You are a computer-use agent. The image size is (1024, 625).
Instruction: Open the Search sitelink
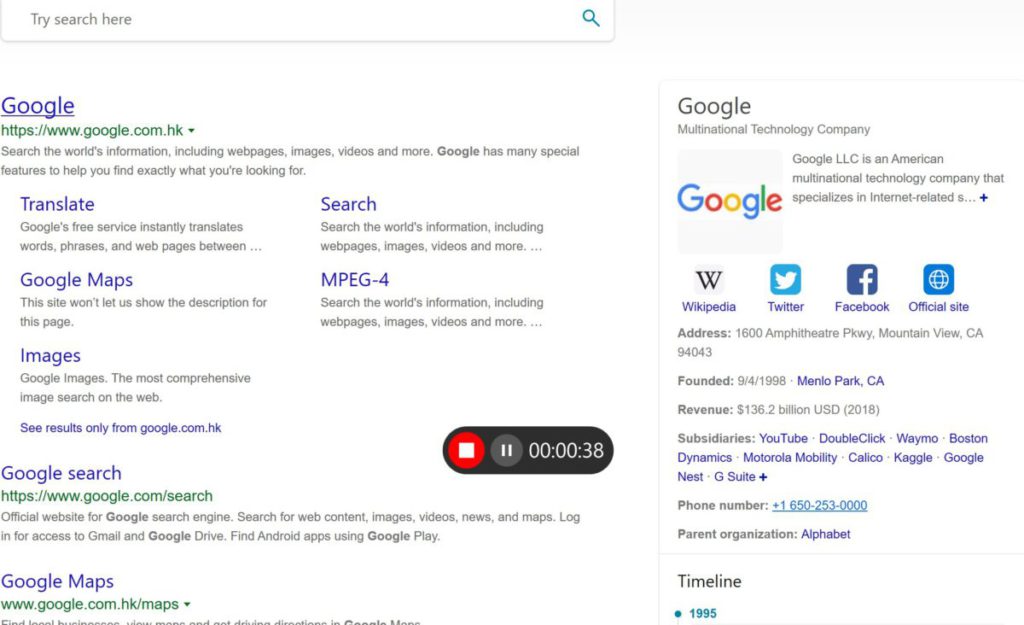(x=348, y=204)
